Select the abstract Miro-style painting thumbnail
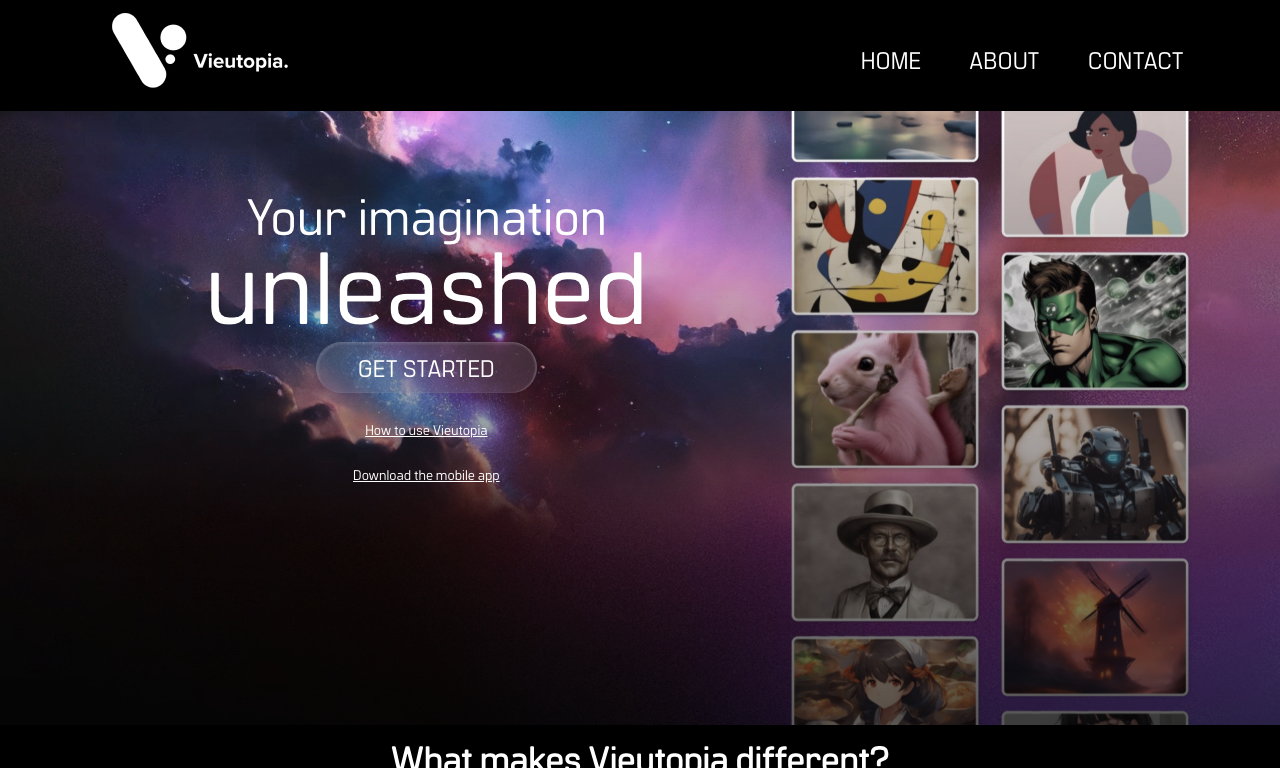This screenshot has height=768, width=1280. point(885,246)
